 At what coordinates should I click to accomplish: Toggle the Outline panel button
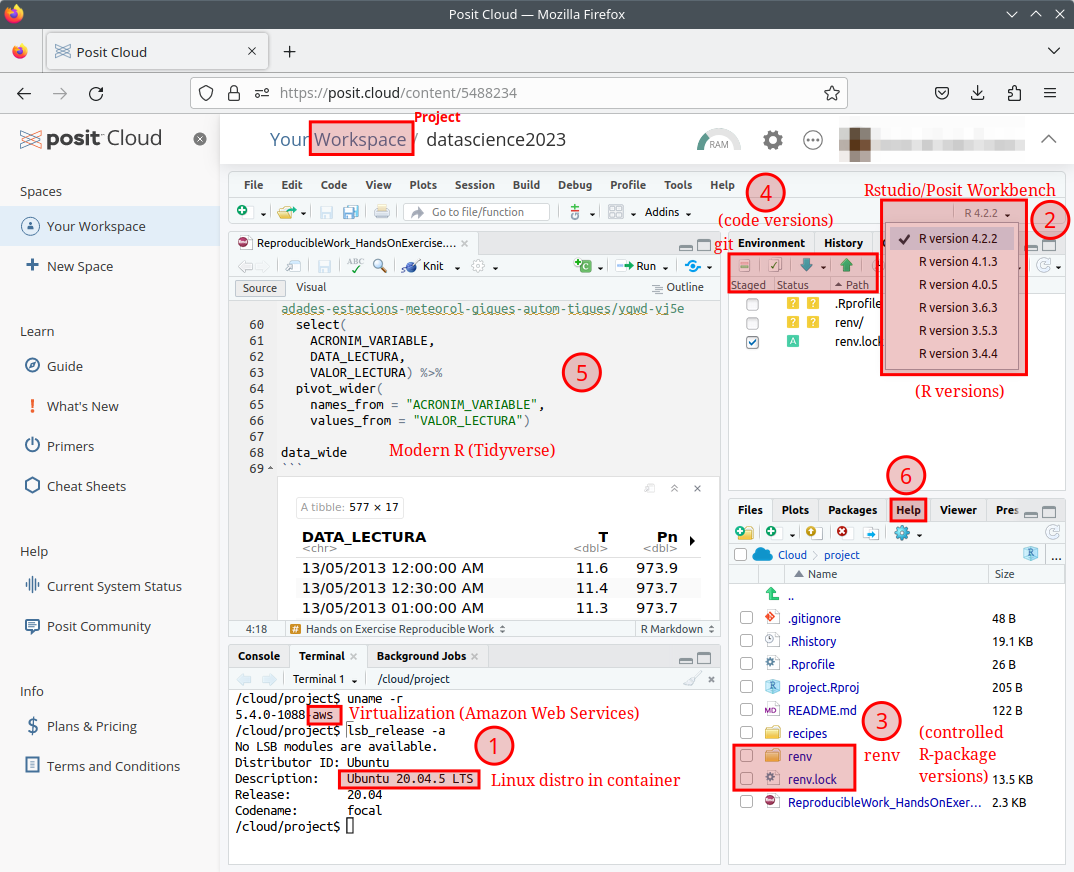click(x=677, y=288)
